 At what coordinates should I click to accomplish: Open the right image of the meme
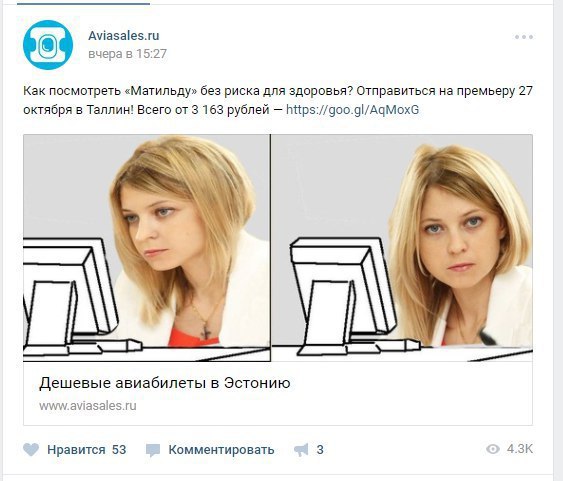402,248
